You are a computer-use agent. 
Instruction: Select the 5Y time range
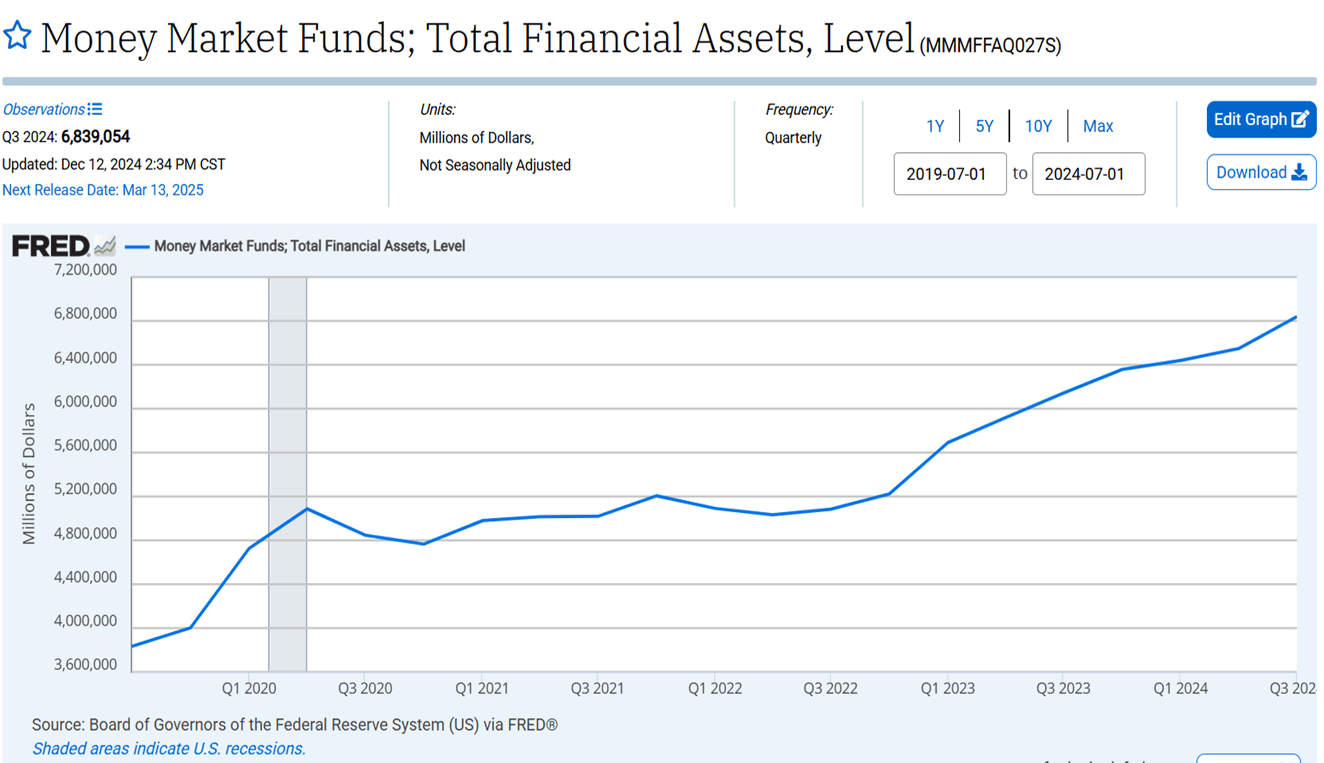(985, 126)
